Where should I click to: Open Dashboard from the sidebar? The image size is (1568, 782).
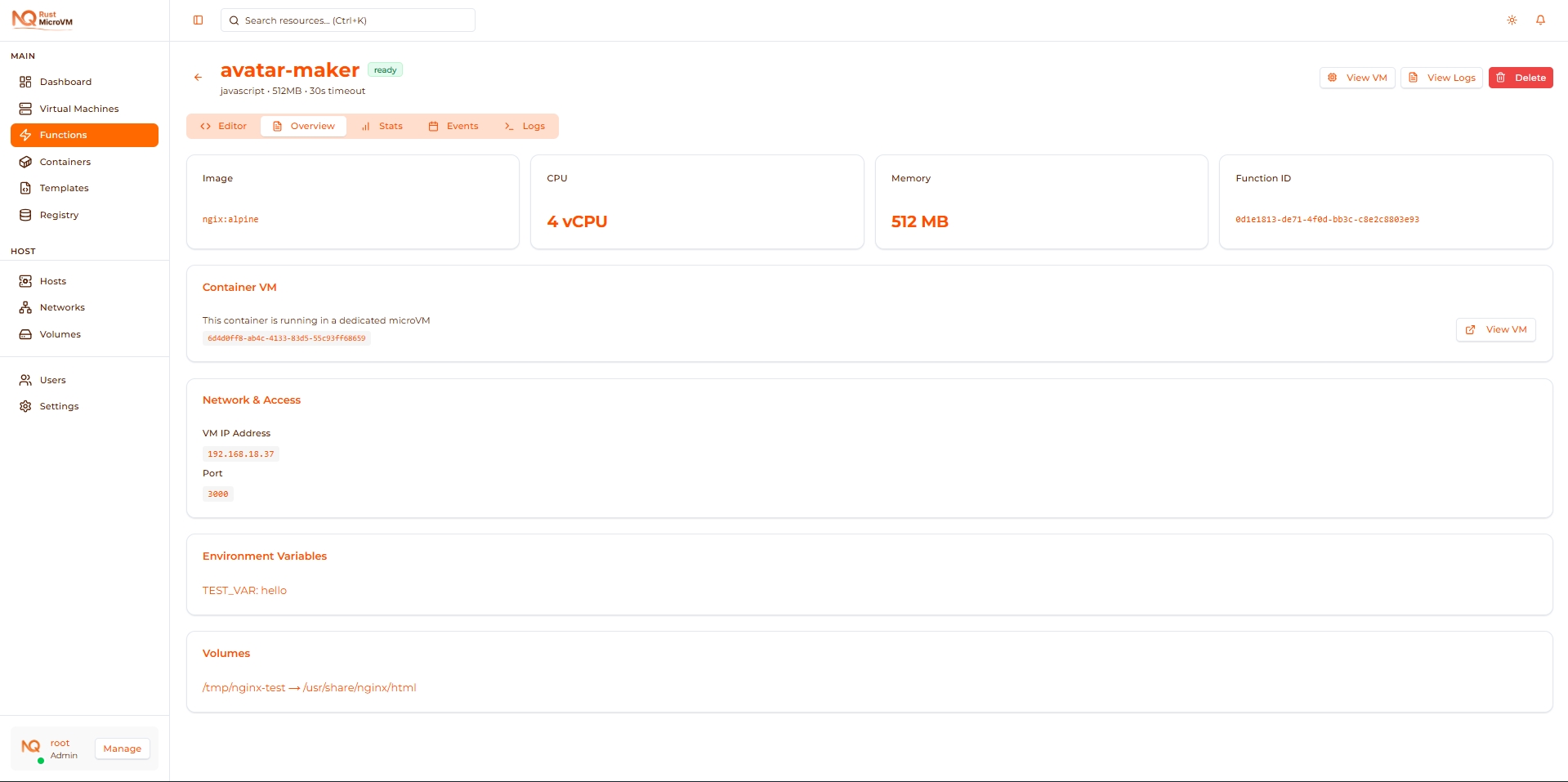[x=65, y=81]
